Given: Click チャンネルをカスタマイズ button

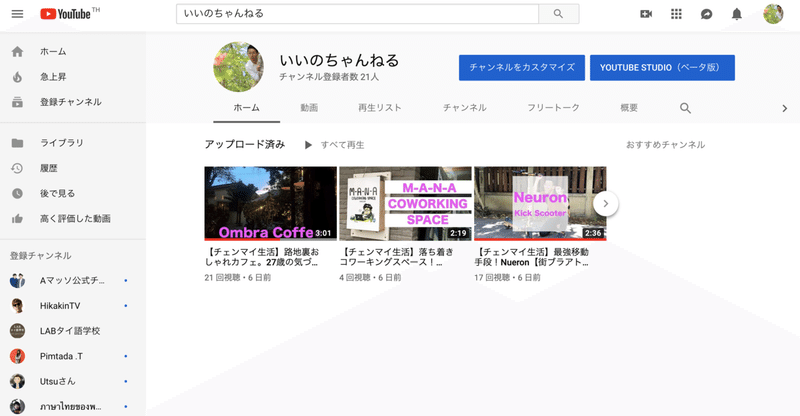Looking at the screenshot, I should 522,67.
